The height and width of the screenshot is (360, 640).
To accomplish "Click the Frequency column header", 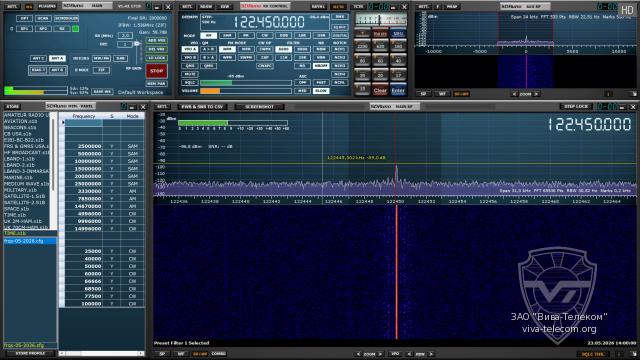I will tap(84, 116).
